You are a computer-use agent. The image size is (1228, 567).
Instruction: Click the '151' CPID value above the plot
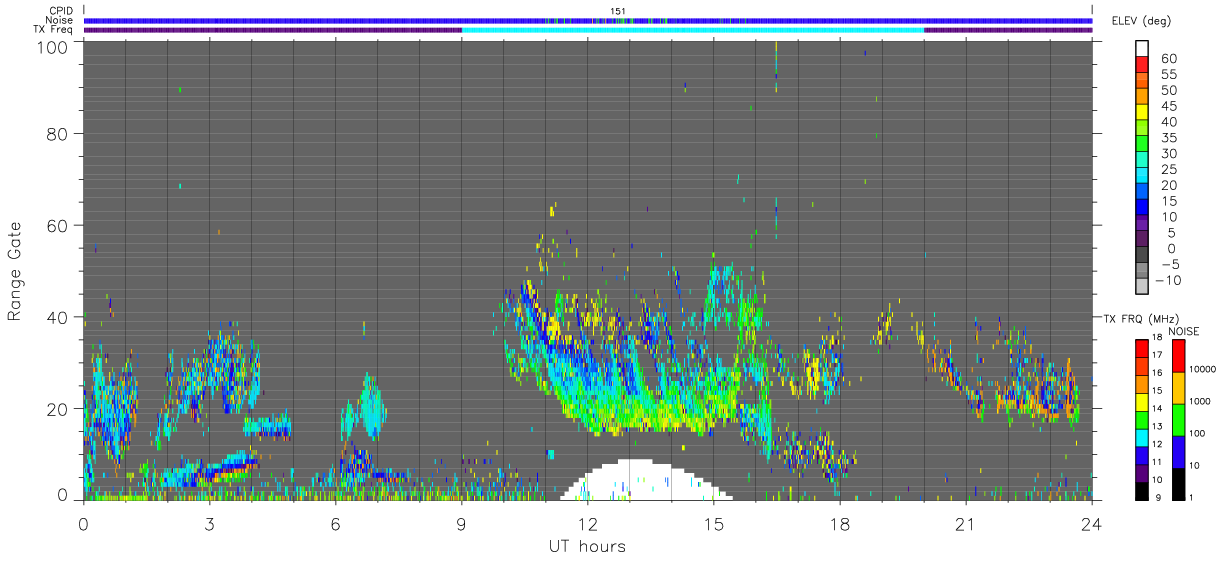point(618,11)
